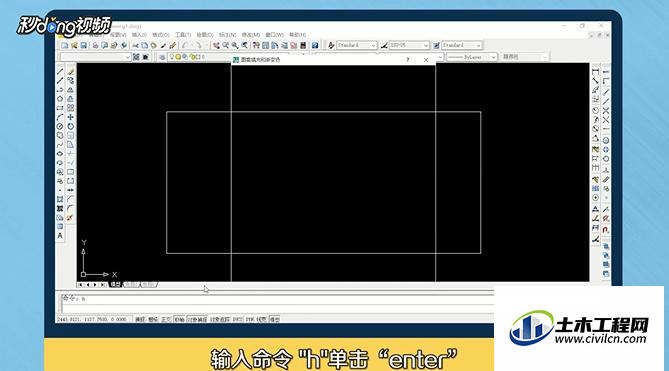Image resolution: width=669 pixels, height=371 pixels.
Task: Open the 绘图(D) menu
Action: [x=205, y=35]
